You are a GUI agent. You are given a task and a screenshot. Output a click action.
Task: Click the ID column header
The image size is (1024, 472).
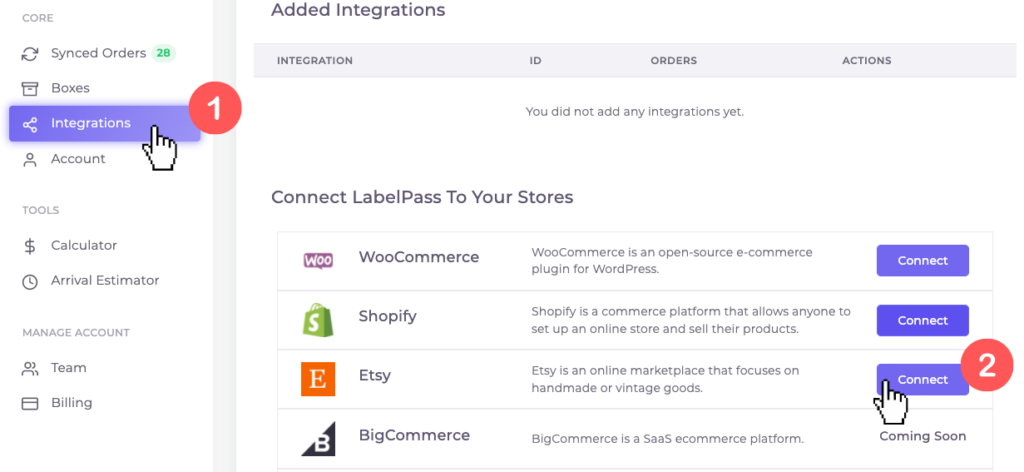(536, 61)
